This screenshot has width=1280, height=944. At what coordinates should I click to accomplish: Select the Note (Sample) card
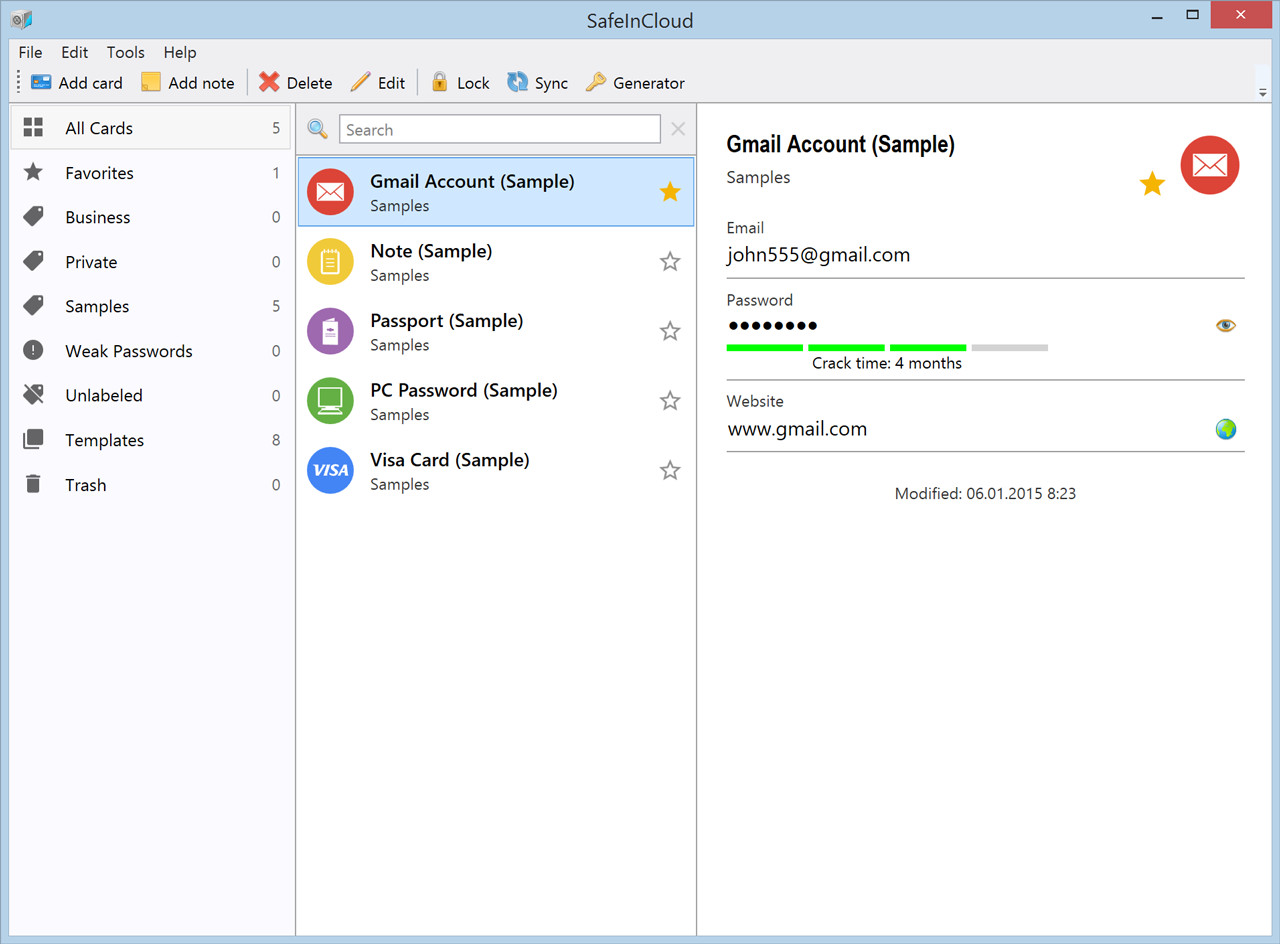click(x=496, y=262)
